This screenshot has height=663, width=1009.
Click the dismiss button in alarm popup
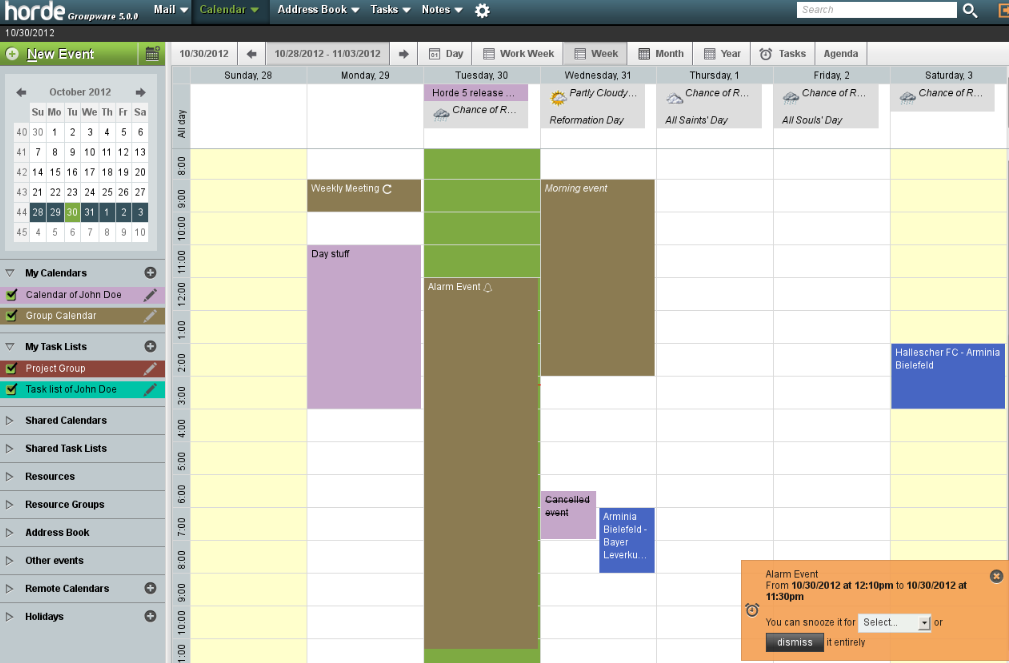795,642
